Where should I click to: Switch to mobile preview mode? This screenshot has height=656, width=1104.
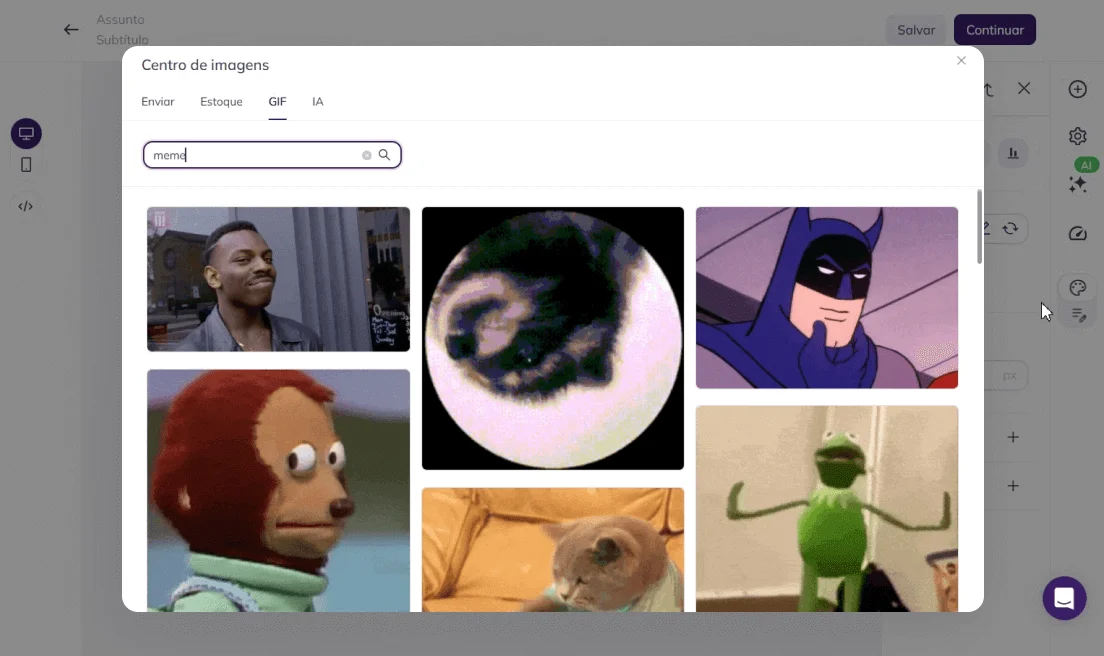[26, 164]
